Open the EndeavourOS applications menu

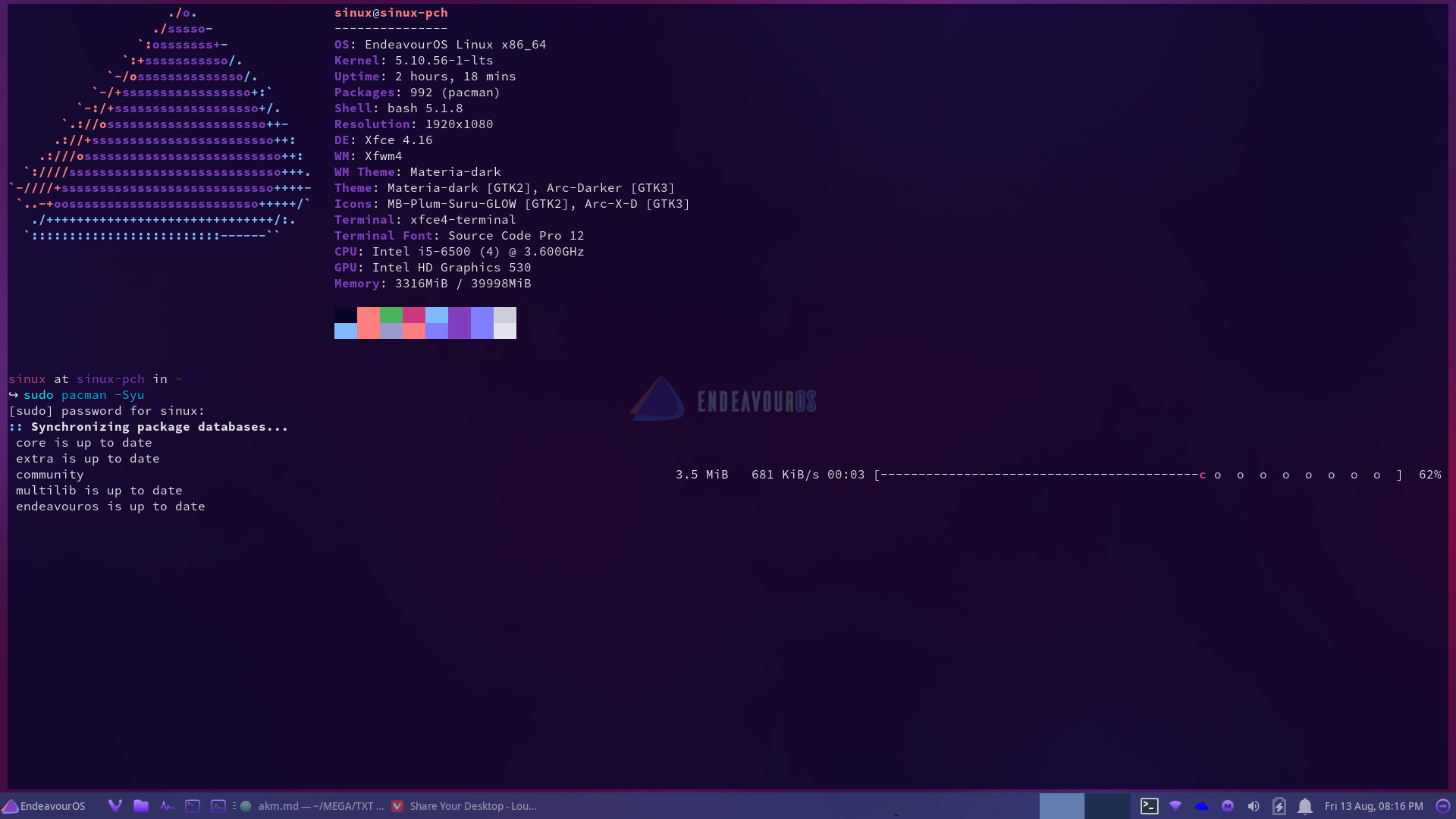tap(44, 806)
